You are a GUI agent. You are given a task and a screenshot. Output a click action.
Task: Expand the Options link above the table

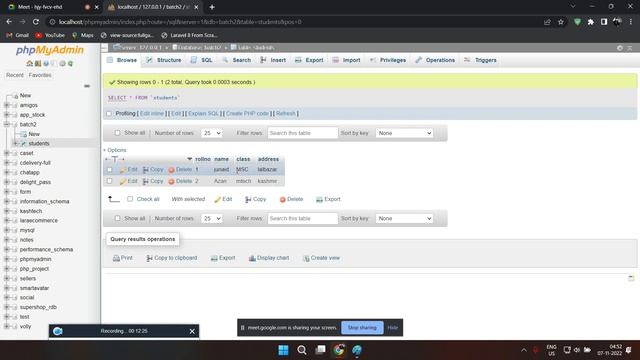pos(115,150)
